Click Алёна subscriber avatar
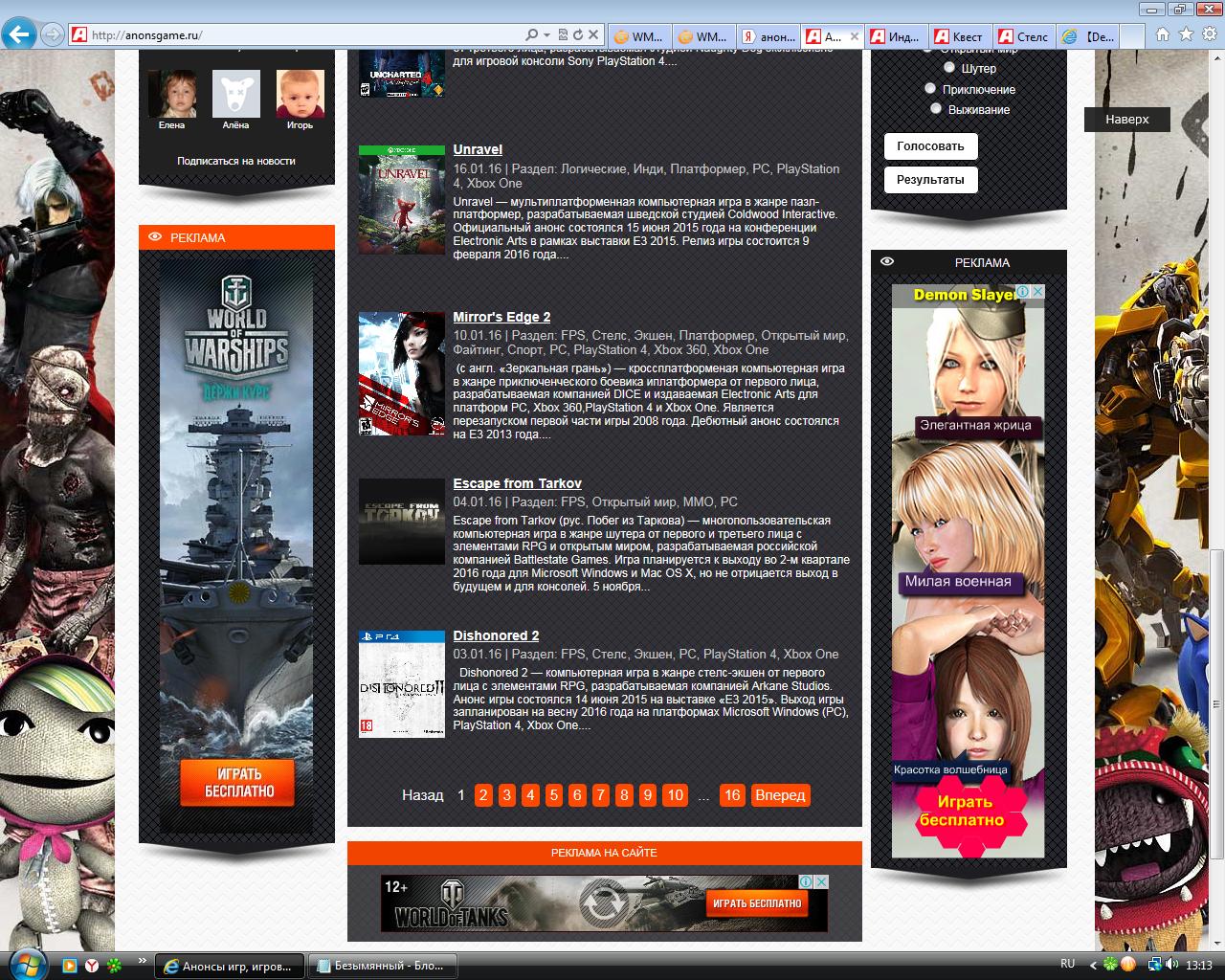 pyautogui.click(x=235, y=94)
